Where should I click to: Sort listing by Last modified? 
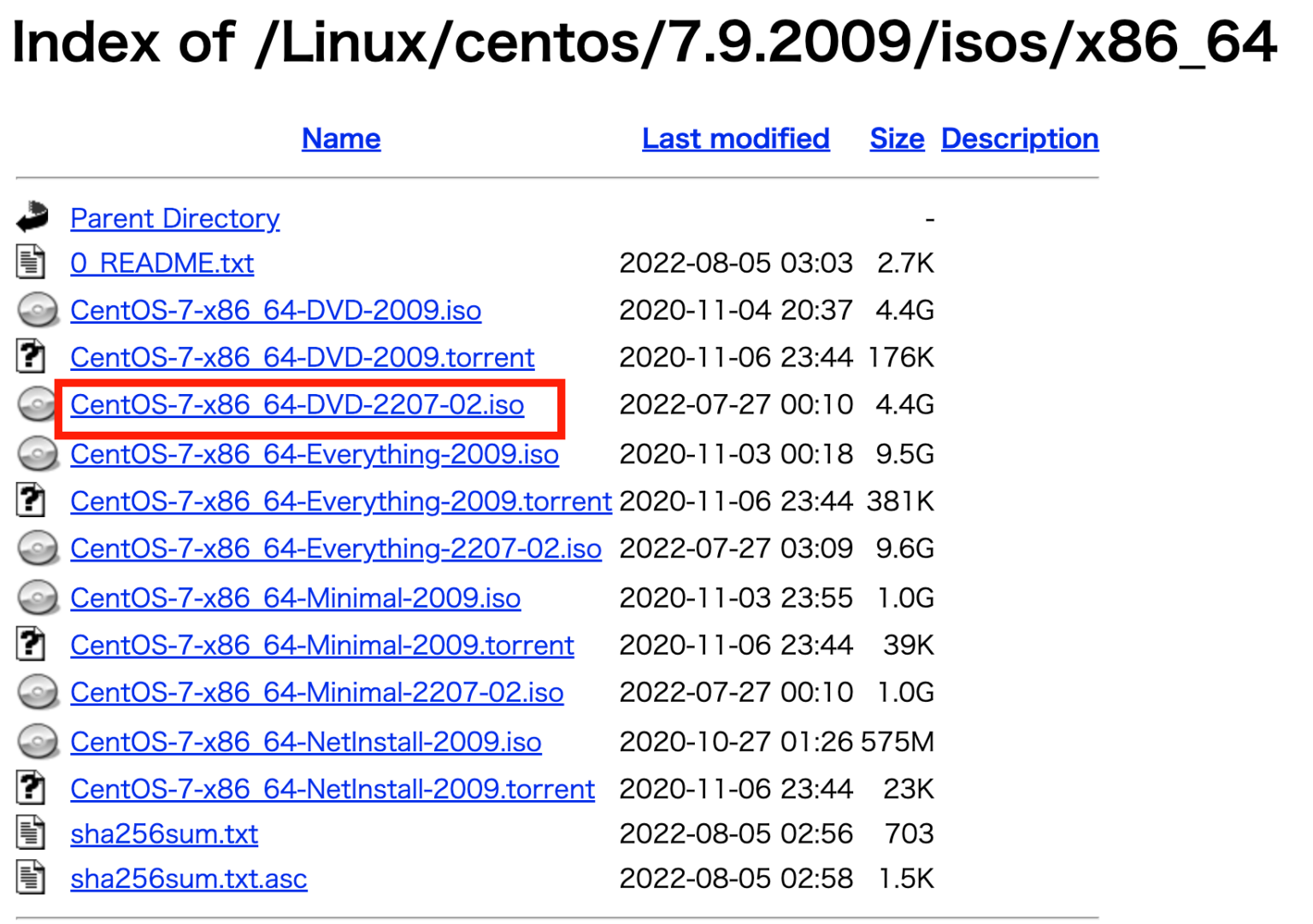[735, 138]
